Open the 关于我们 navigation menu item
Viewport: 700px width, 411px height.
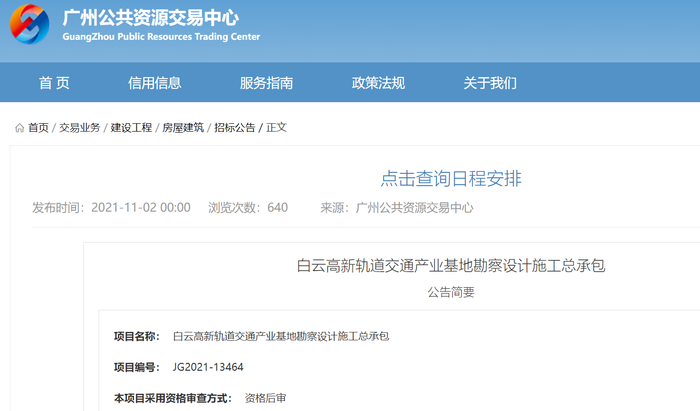pos(490,83)
